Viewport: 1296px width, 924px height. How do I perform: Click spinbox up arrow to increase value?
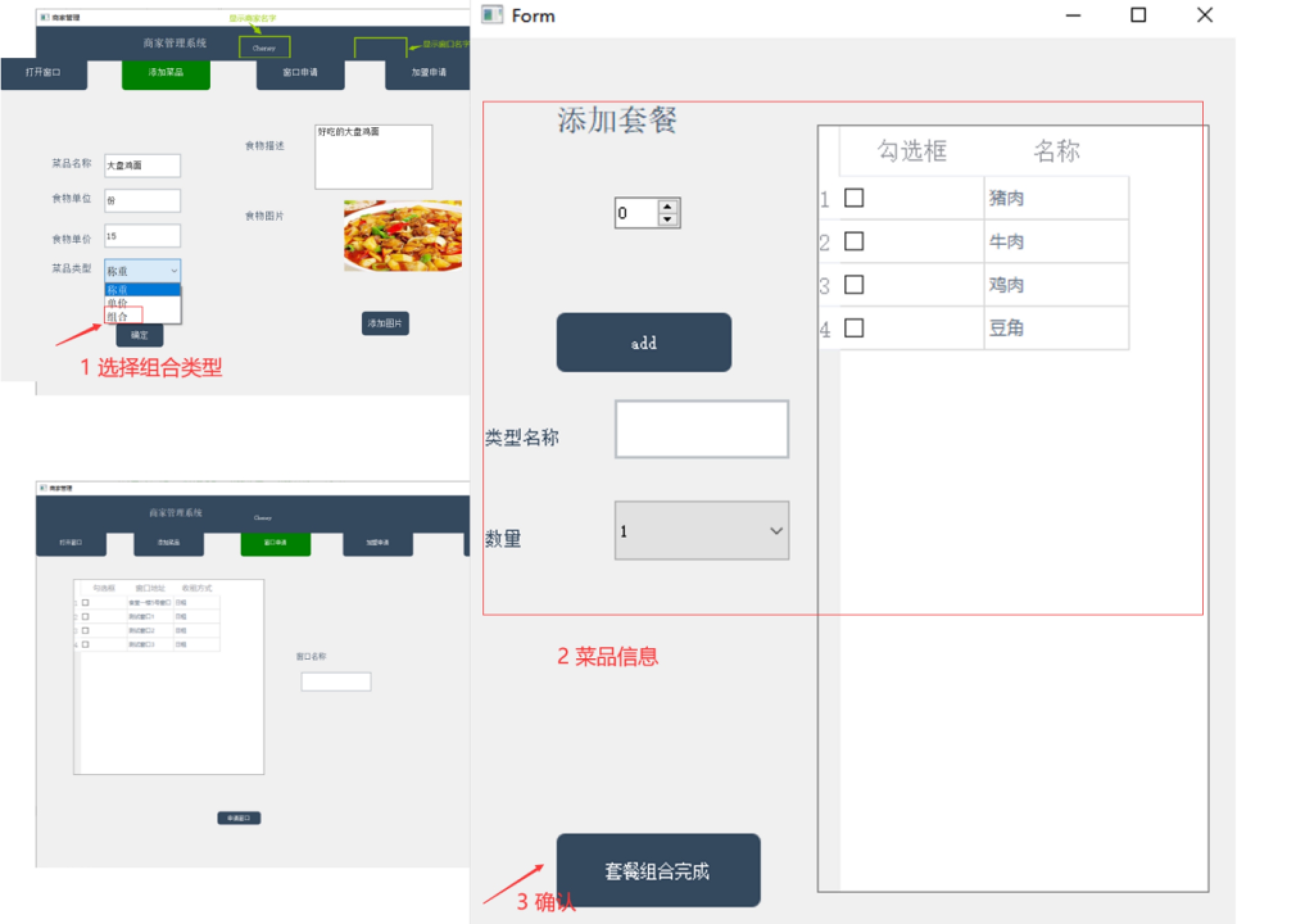[667, 207]
